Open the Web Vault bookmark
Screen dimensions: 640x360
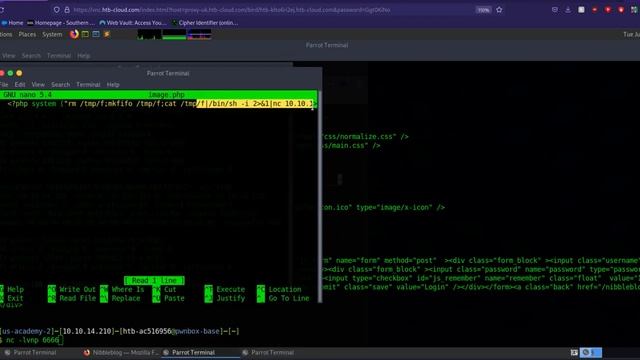(x=133, y=23)
